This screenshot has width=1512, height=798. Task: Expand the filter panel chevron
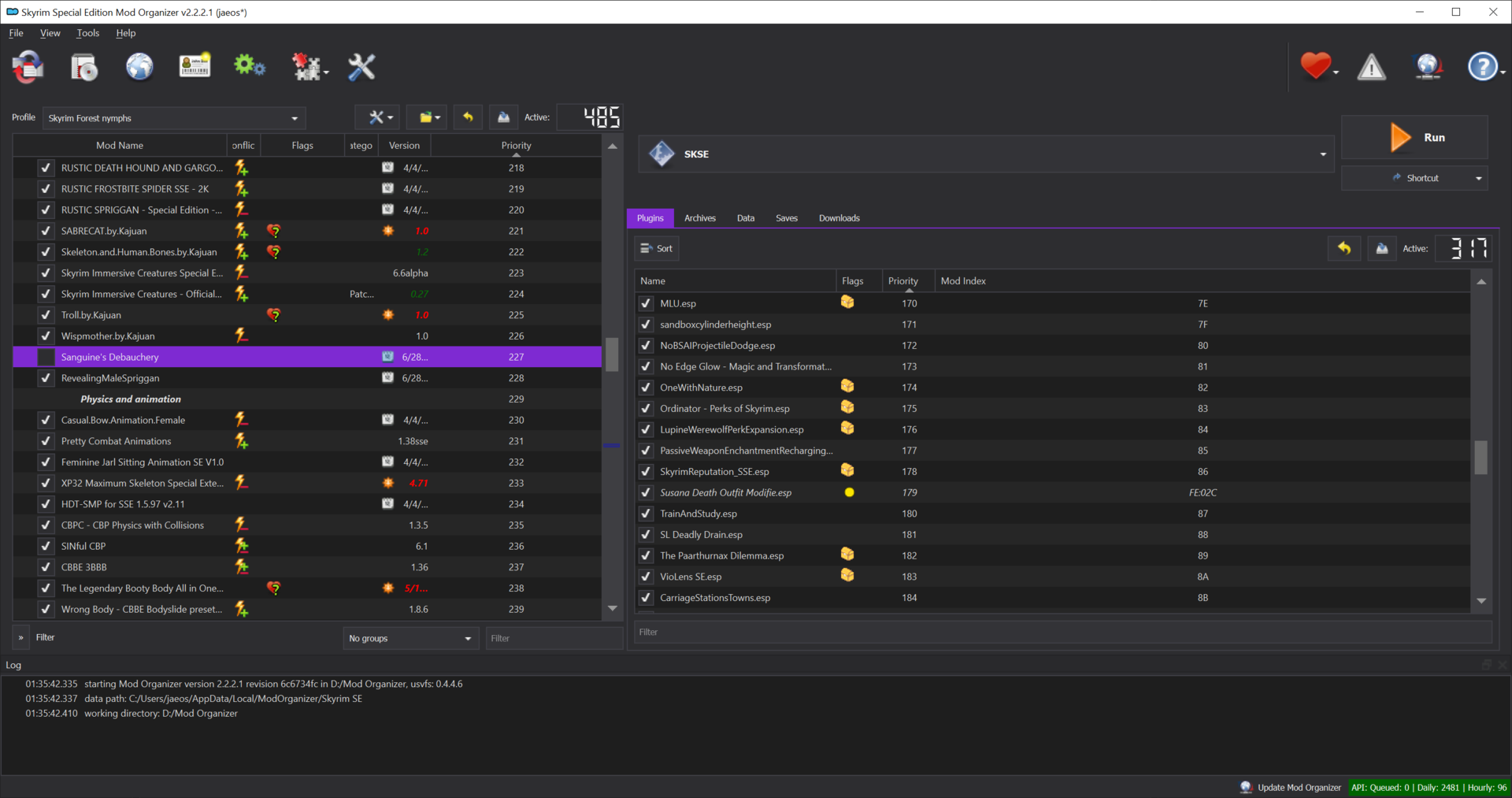pos(20,637)
